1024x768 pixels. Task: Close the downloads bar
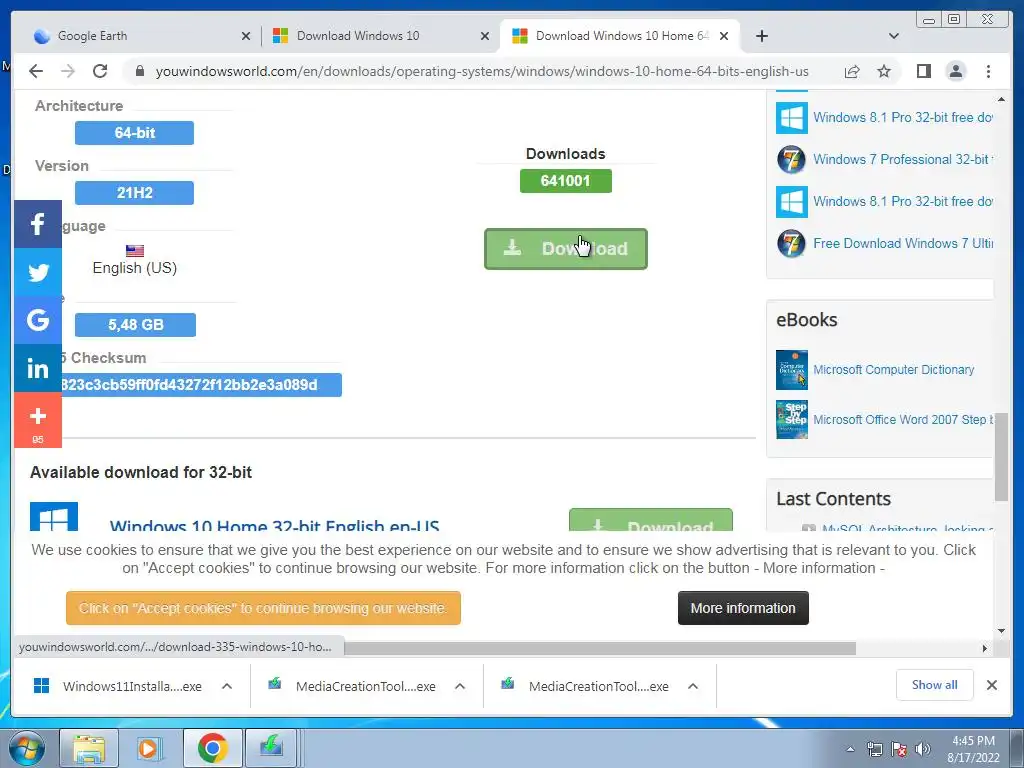click(x=991, y=685)
